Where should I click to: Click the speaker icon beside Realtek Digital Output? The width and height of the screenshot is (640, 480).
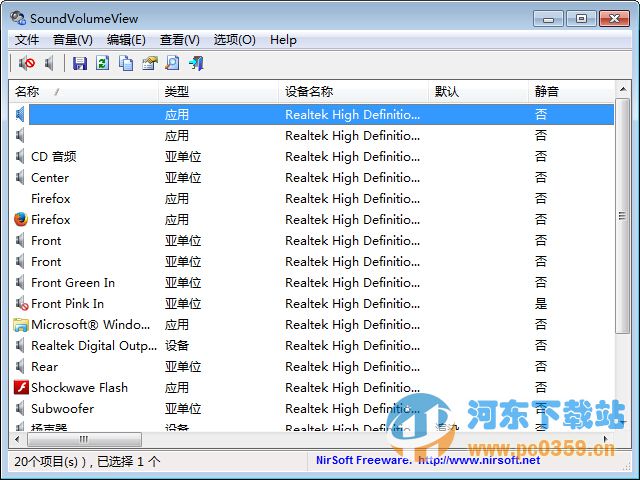click(20, 346)
